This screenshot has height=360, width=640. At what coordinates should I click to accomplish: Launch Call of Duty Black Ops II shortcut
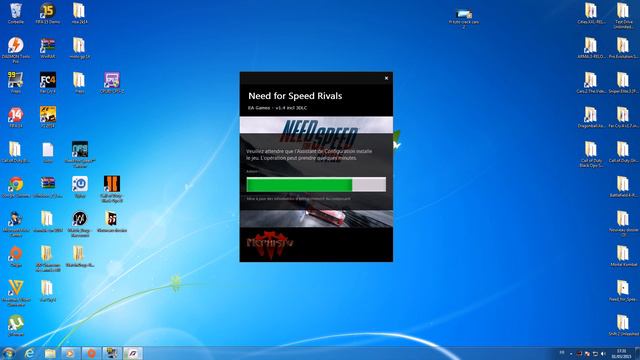pos(111,189)
